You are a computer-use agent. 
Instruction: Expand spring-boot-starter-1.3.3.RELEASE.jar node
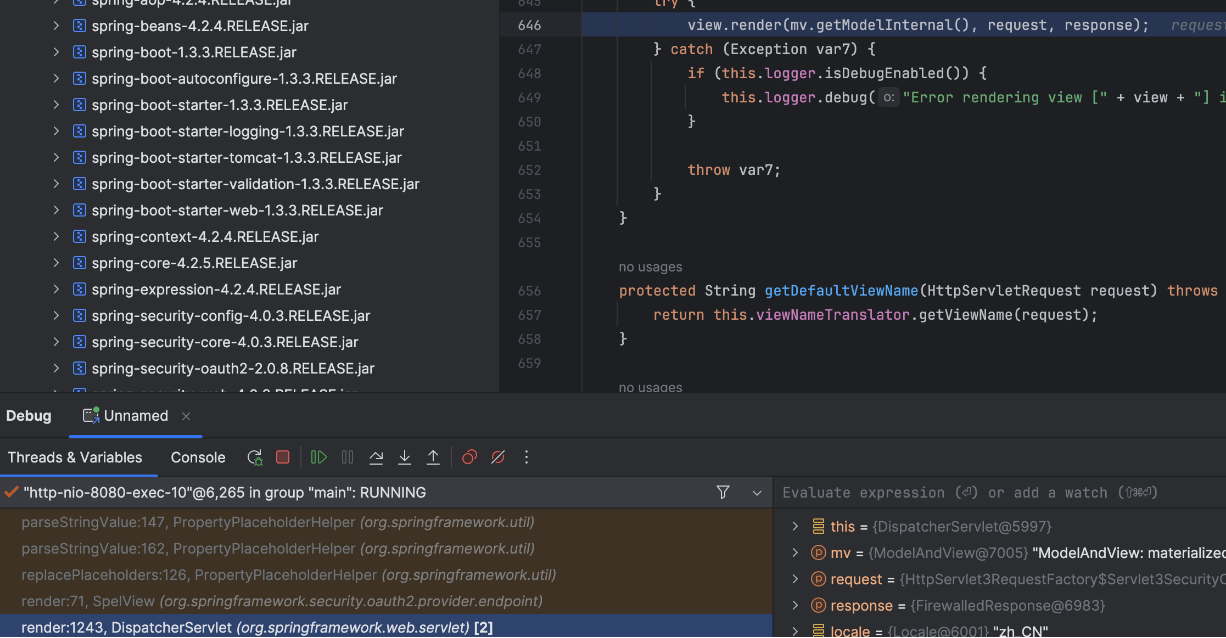coord(56,104)
